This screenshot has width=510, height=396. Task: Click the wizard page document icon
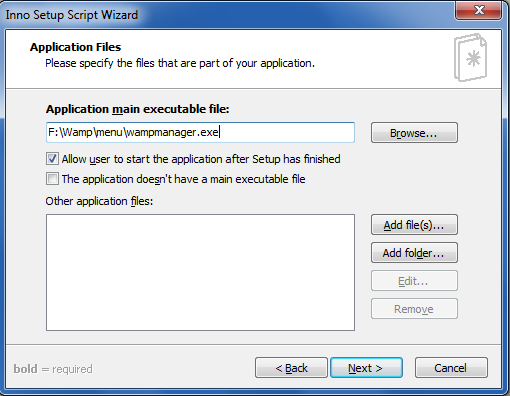click(x=470, y=58)
